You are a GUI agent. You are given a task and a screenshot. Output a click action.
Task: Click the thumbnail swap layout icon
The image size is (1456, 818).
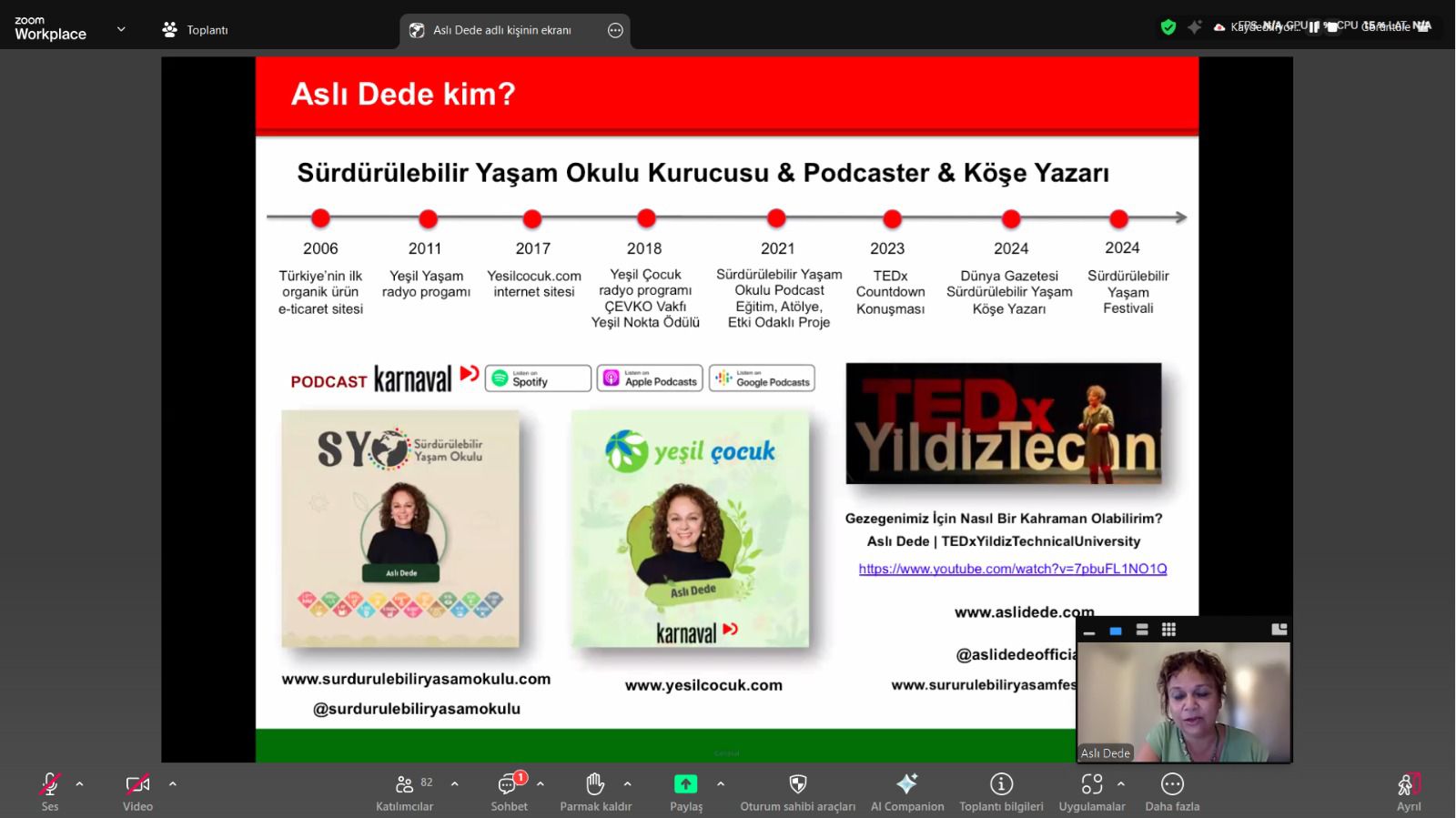click(x=1279, y=629)
